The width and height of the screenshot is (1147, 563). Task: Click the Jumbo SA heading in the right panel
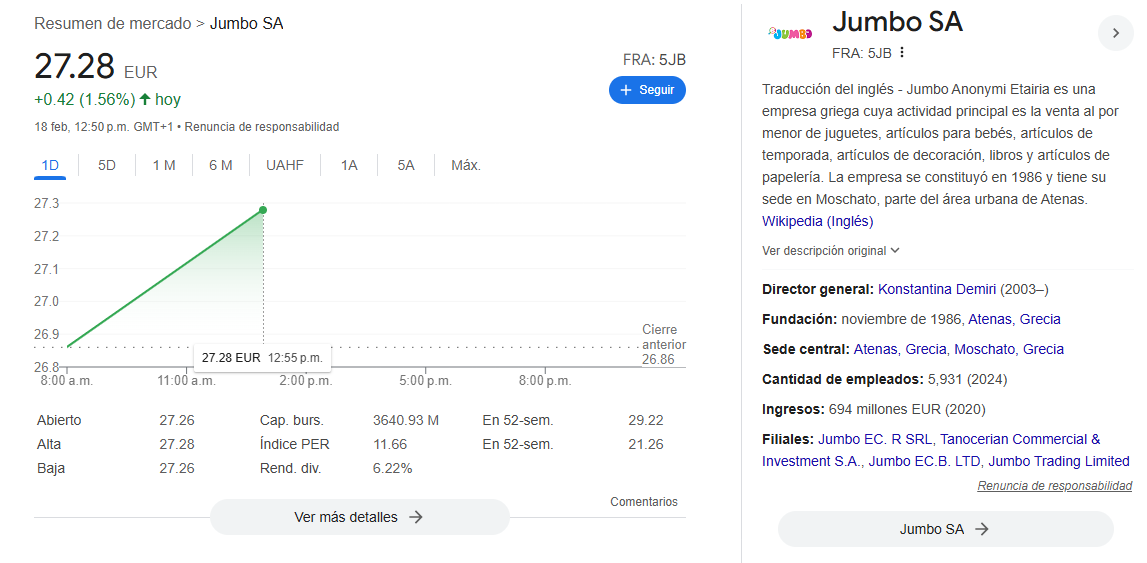pos(898,21)
